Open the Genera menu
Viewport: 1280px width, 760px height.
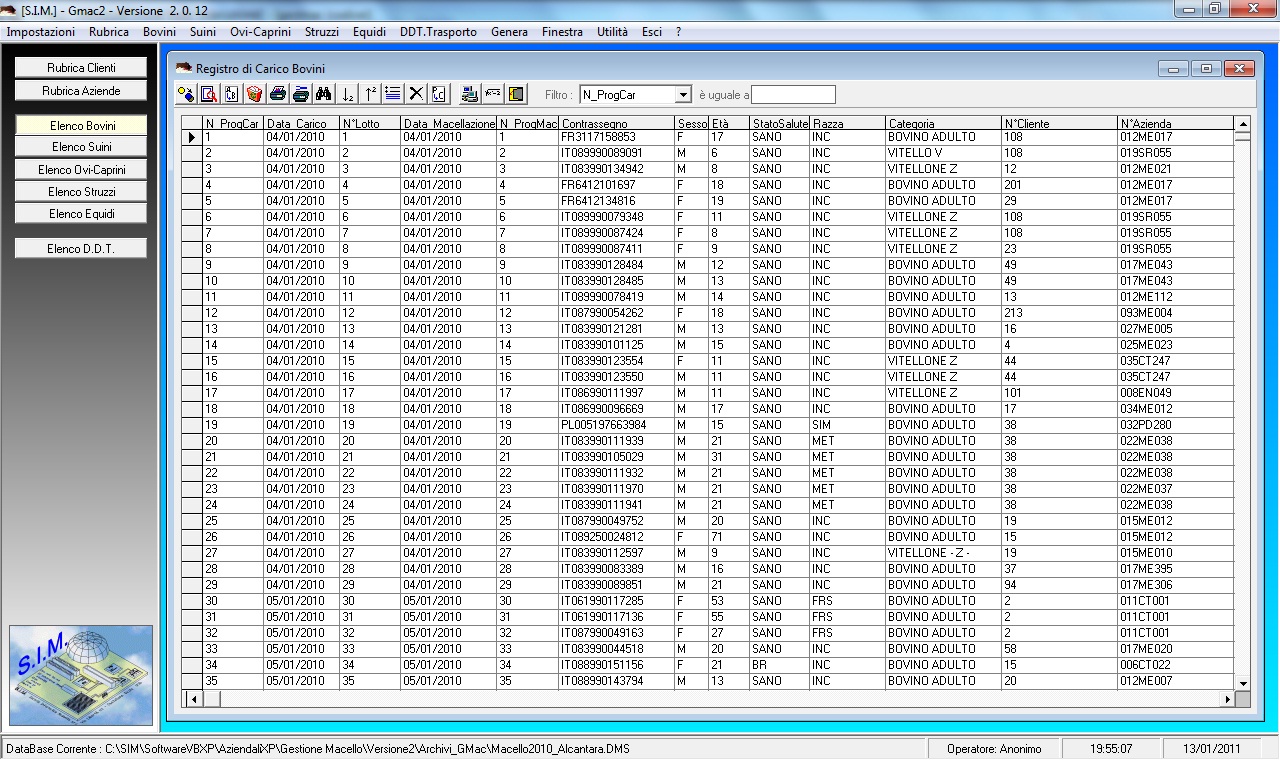pyautogui.click(x=509, y=32)
